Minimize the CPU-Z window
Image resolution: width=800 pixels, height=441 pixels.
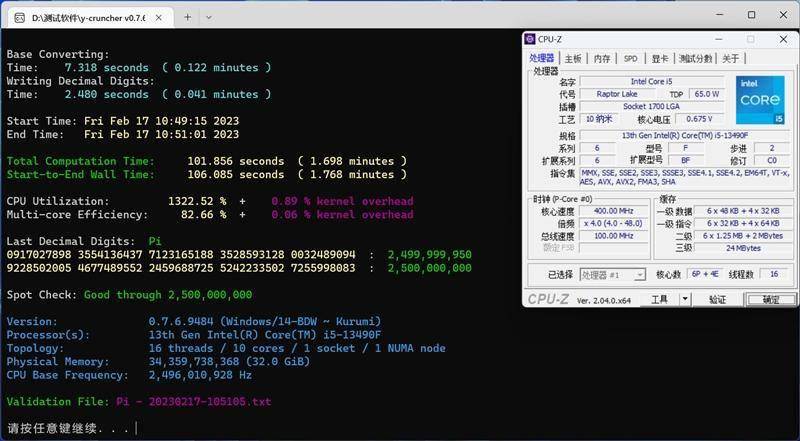(x=718, y=39)
